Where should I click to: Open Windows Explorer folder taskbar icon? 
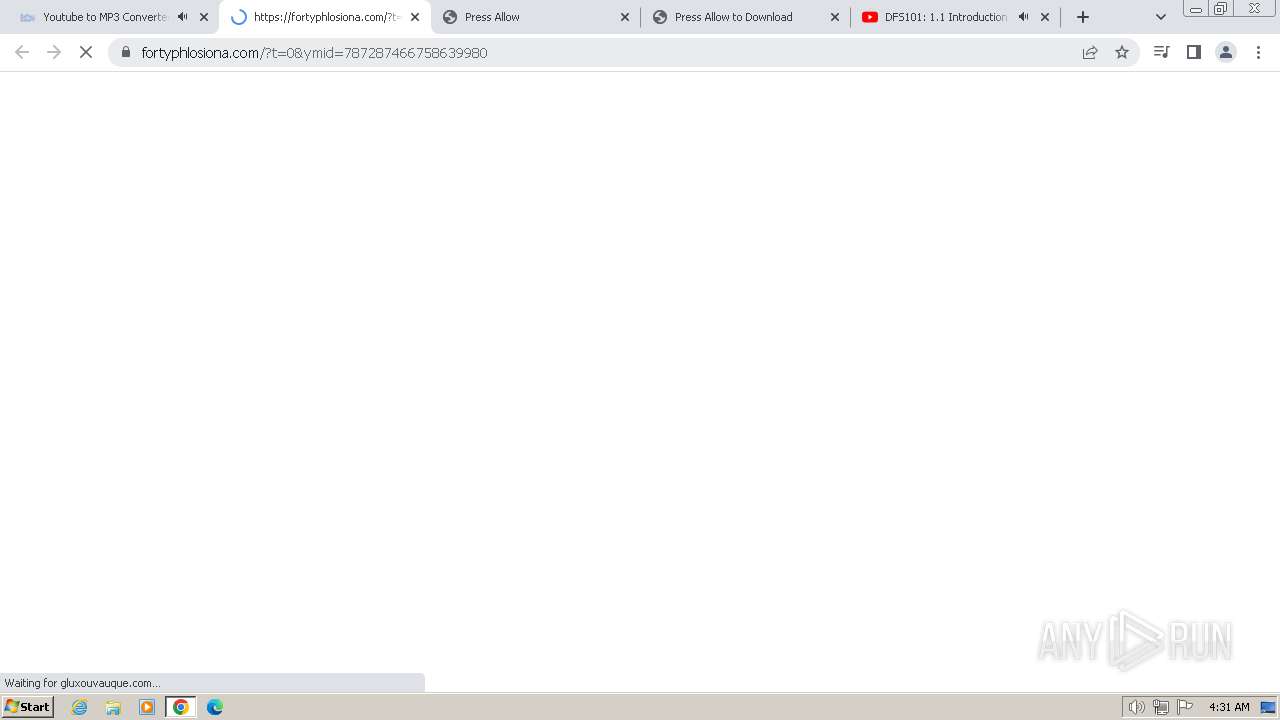(113, 707)
